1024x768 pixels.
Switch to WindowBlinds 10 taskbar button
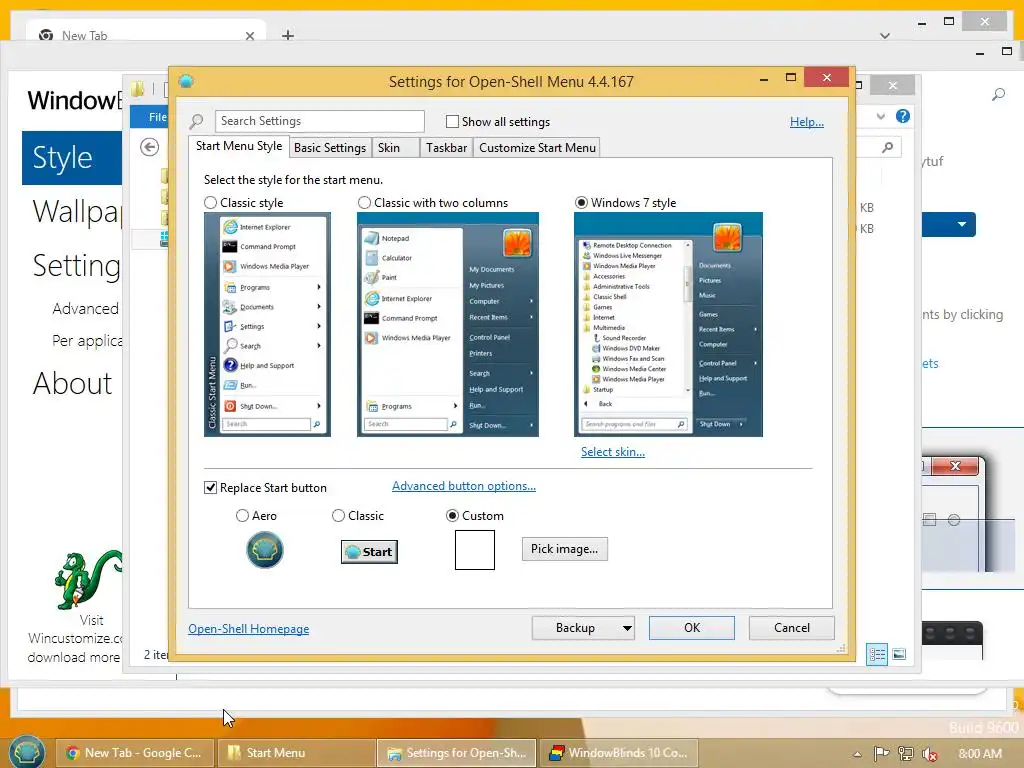point(617,753)
